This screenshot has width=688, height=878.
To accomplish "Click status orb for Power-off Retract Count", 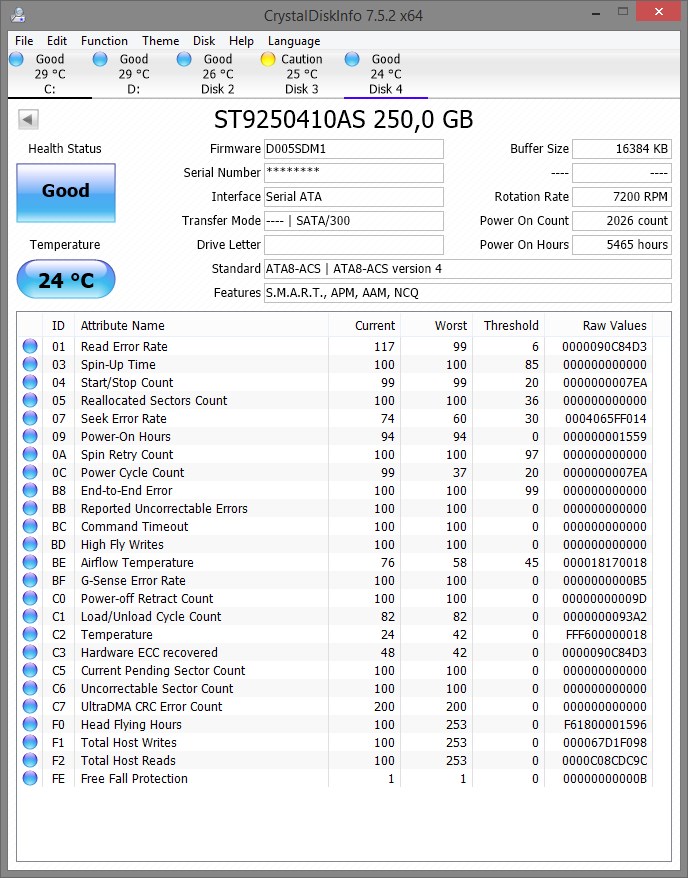I will (x=30, y=598).
